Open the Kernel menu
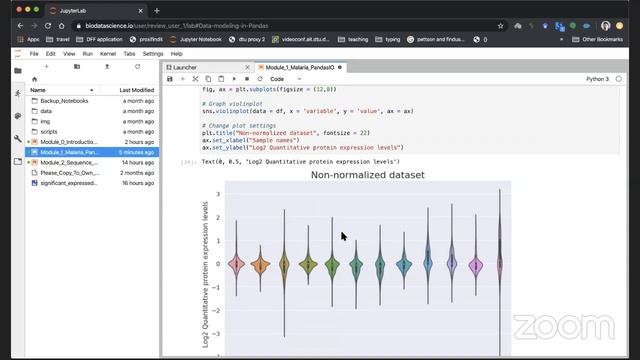The width and height of the screenshot is (640, 360). [x=108, y=54]
